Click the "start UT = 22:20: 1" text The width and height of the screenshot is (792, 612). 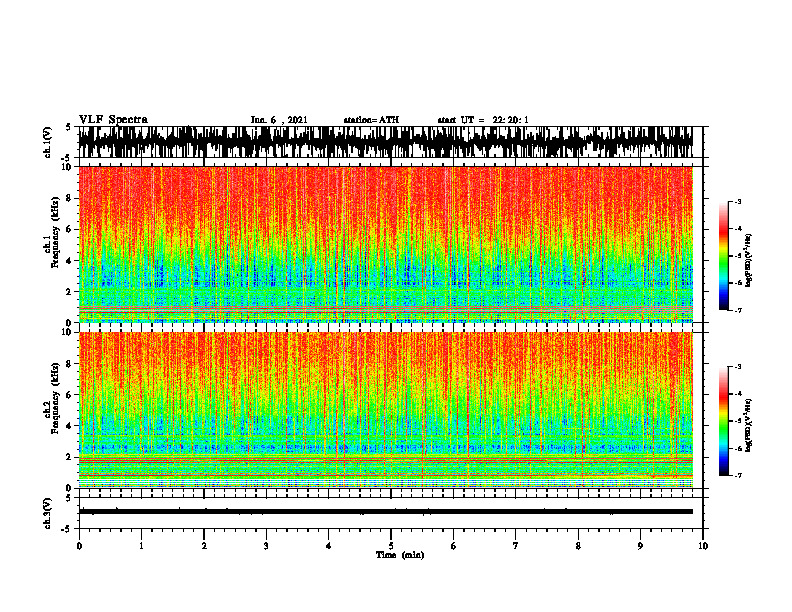483,120
